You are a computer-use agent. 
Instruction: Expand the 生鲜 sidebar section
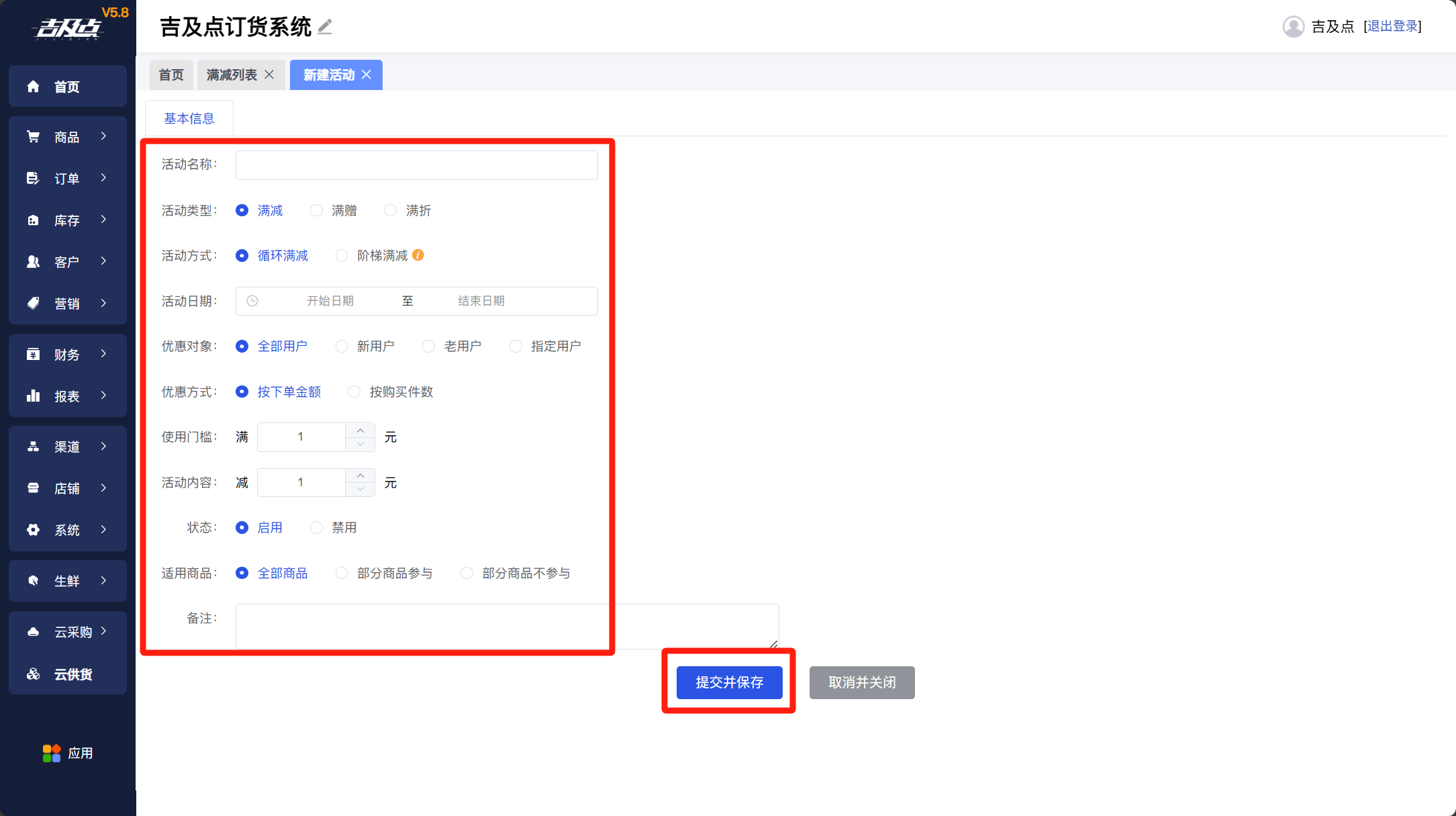(67, 581)
